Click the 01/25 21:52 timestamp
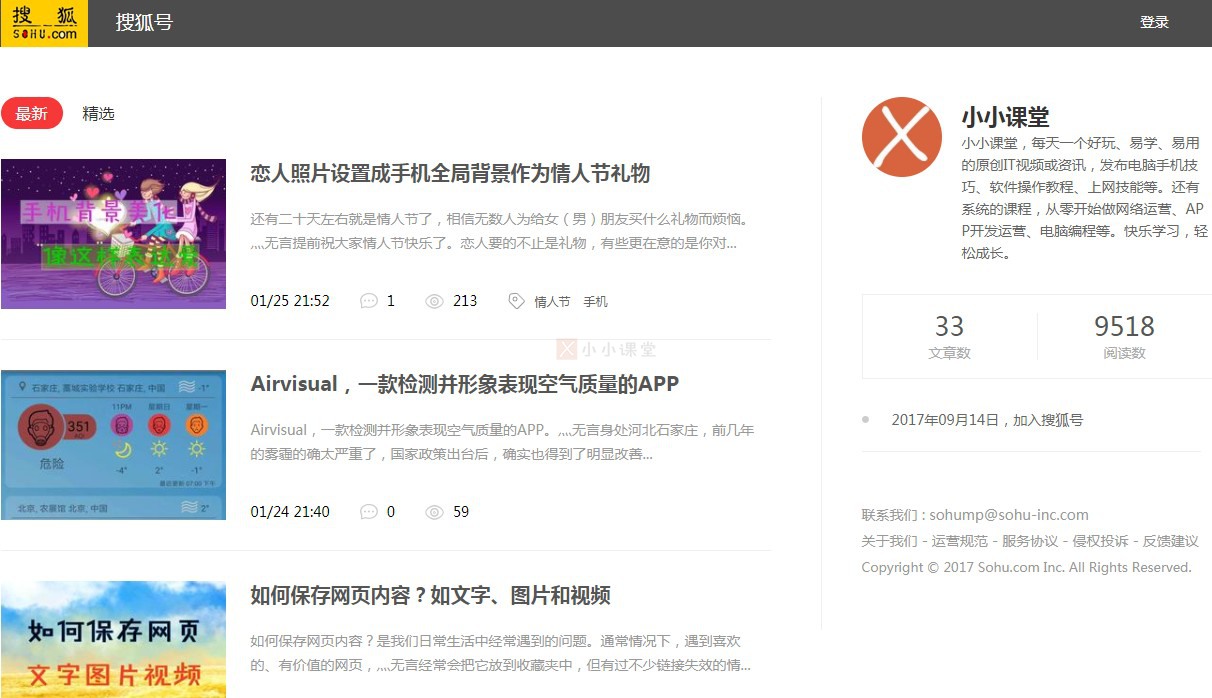 point(290,301)
